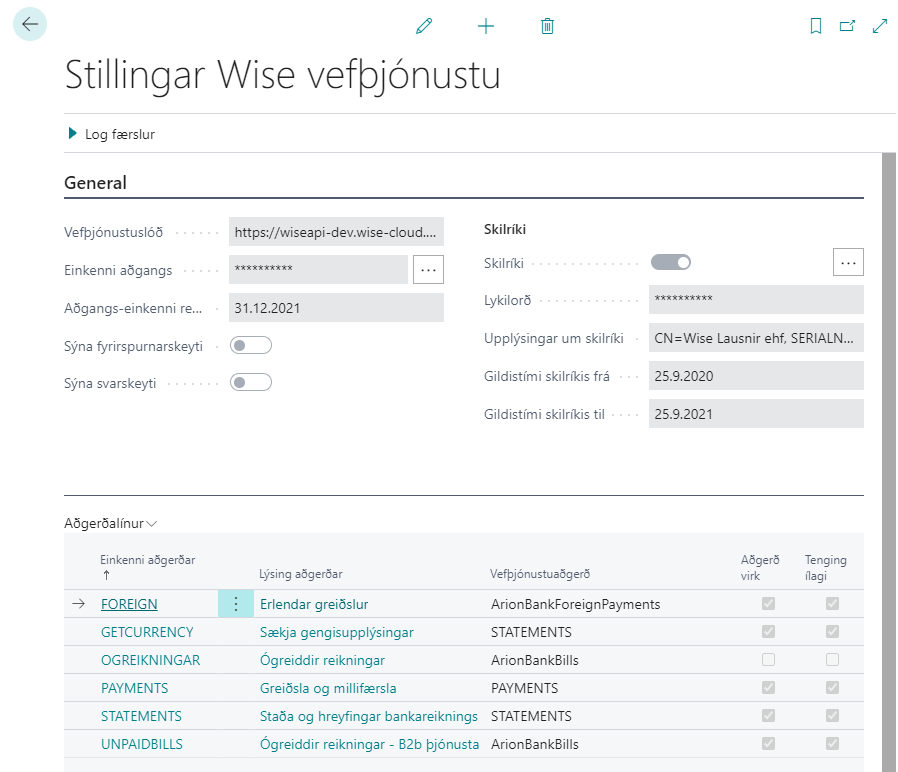Screen dimensions: 898x772
Task: Open the STATEMENTS action link
Action: (x=141, y=716)
